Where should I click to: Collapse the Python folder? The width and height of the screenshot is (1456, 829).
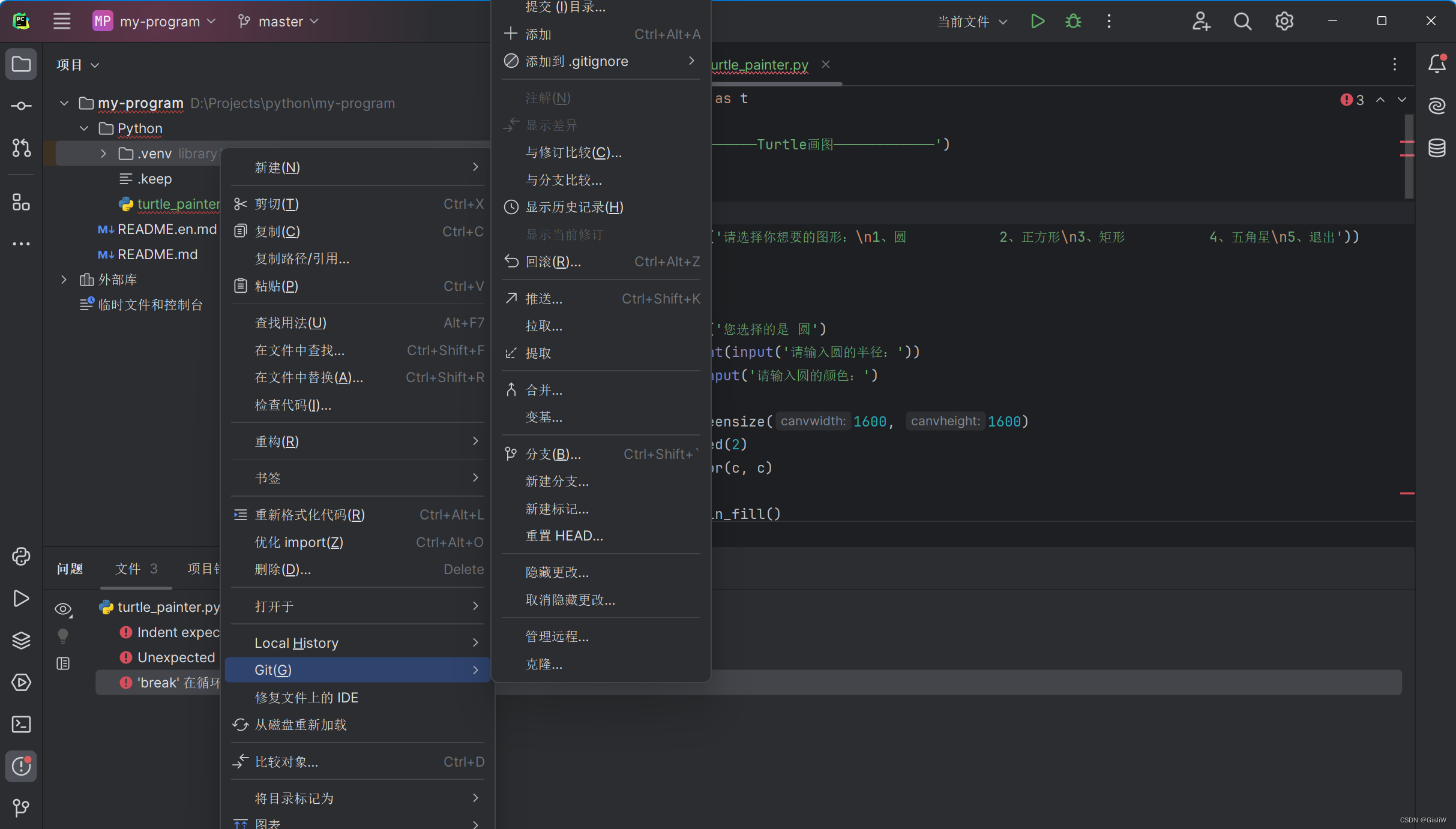coord(84,128)
